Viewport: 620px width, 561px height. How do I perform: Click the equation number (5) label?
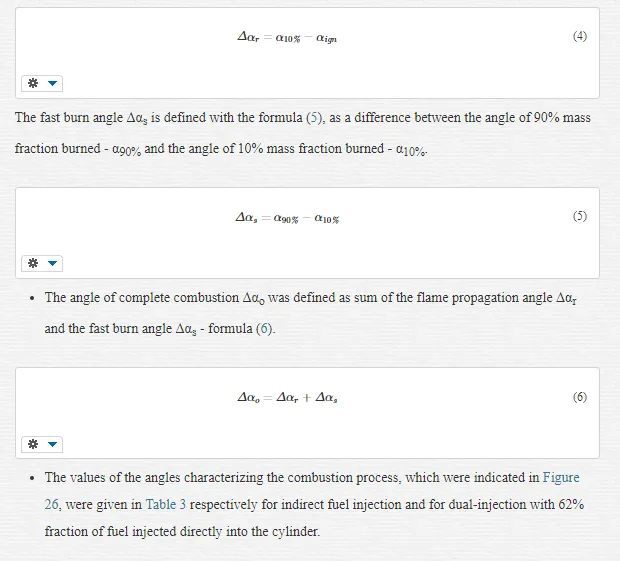(580, 216)
